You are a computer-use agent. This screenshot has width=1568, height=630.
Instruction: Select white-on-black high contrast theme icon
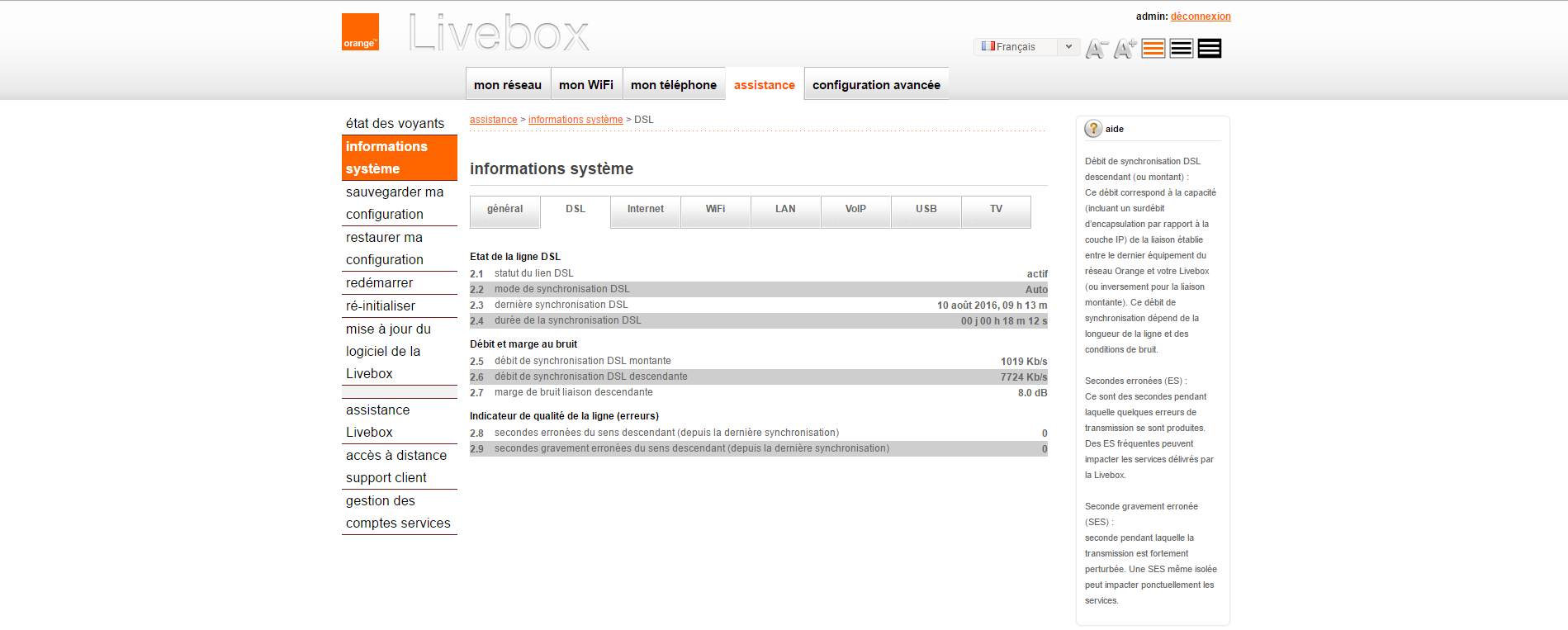(1210, 49)
